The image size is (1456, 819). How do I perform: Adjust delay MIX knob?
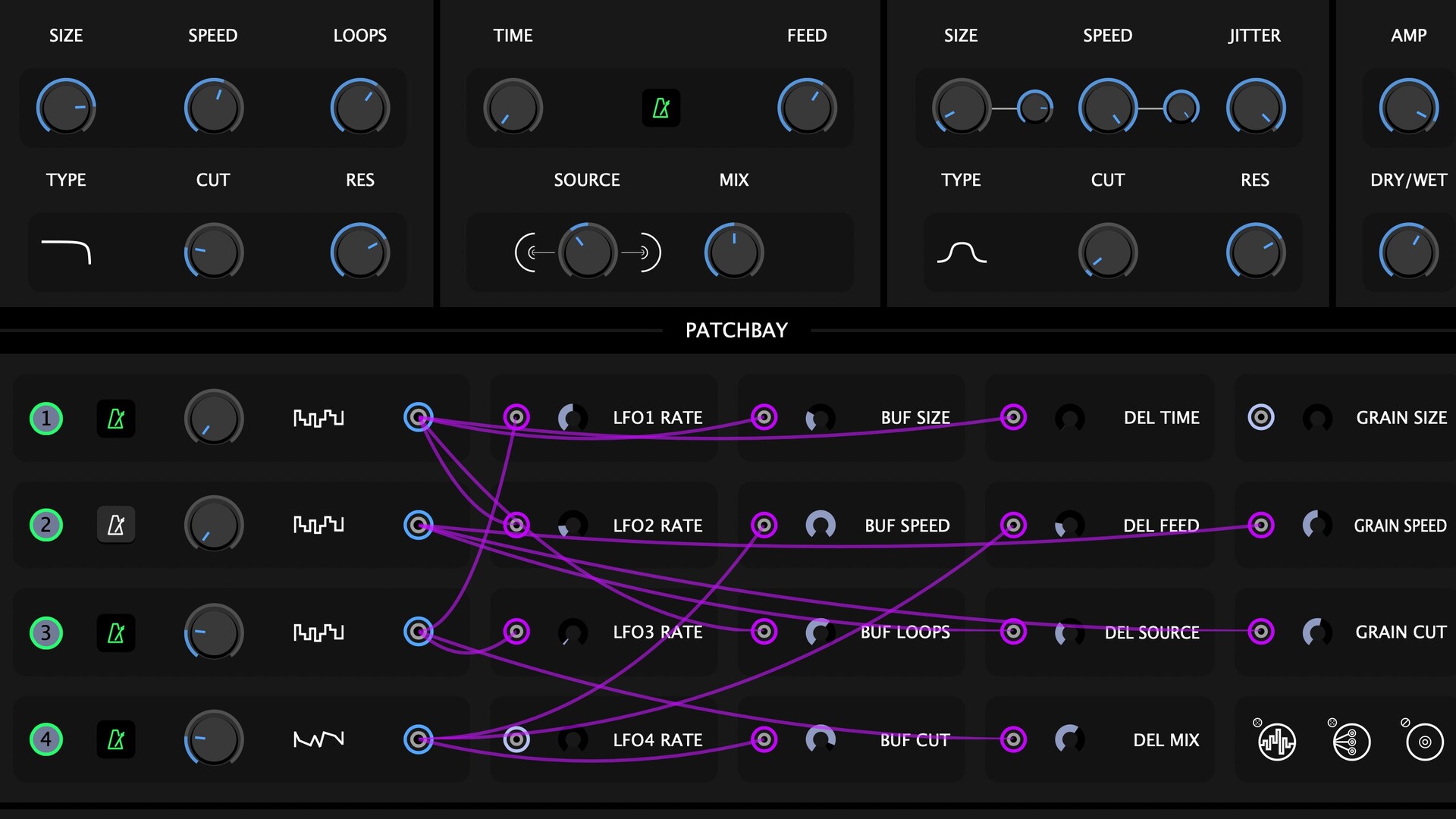(734, 253)
